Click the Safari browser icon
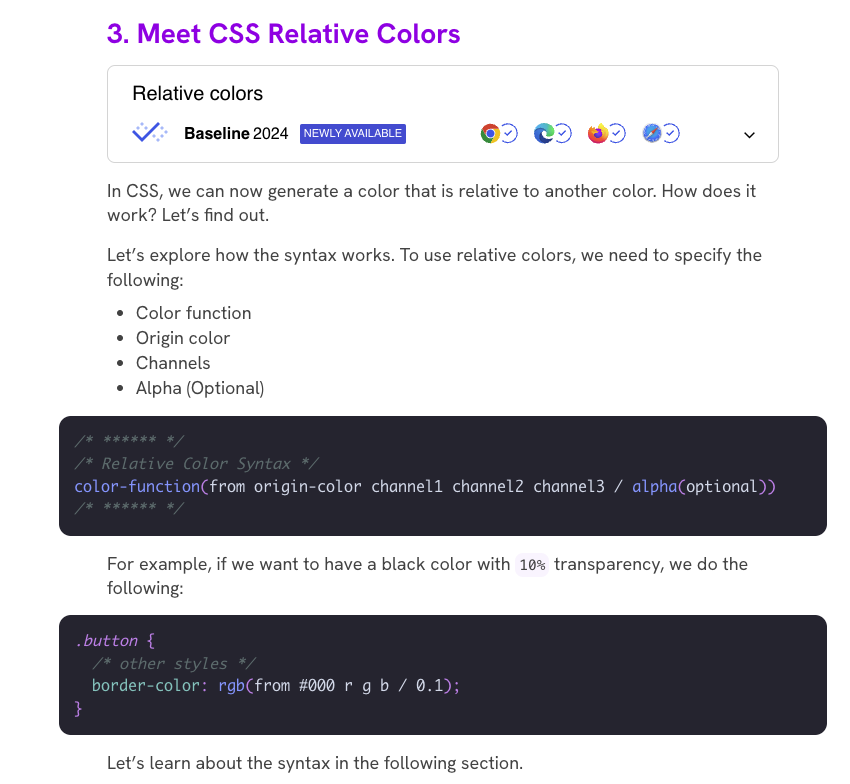Screen dimensions: 850x784 652,133
